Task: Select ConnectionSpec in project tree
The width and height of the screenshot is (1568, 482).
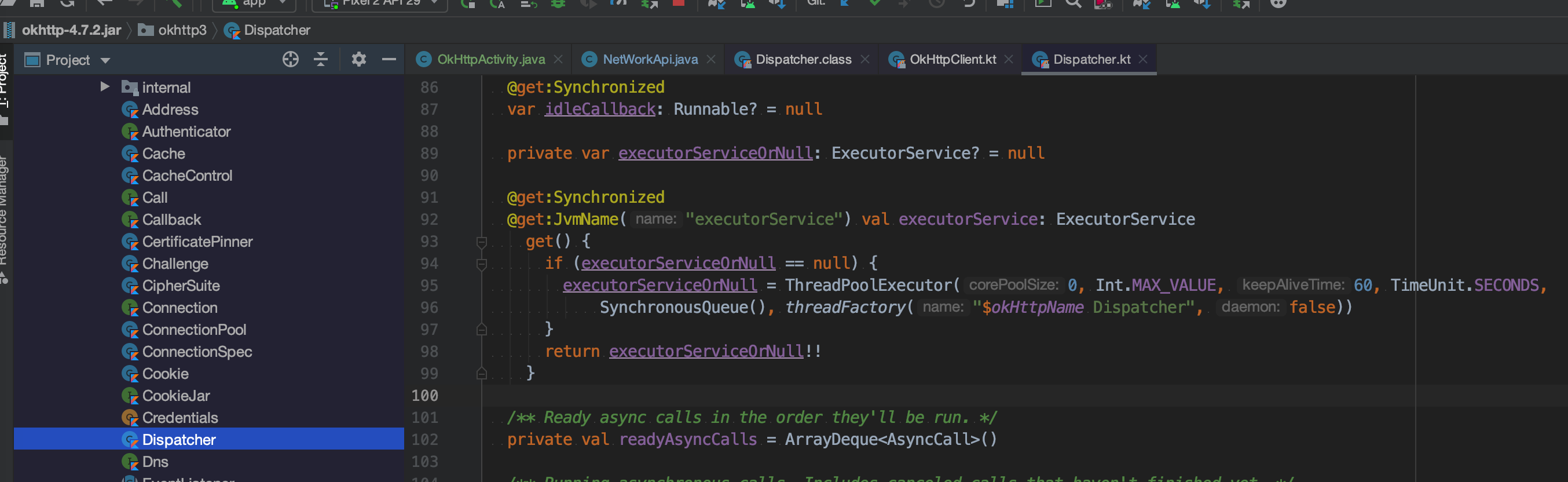Action: (197, 350)
